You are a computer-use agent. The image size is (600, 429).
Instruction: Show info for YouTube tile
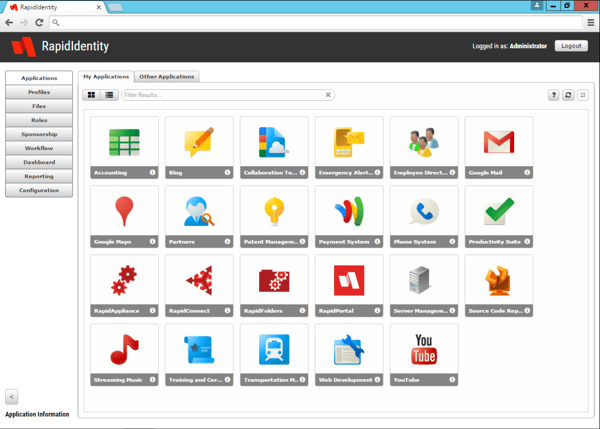[452, 380]
